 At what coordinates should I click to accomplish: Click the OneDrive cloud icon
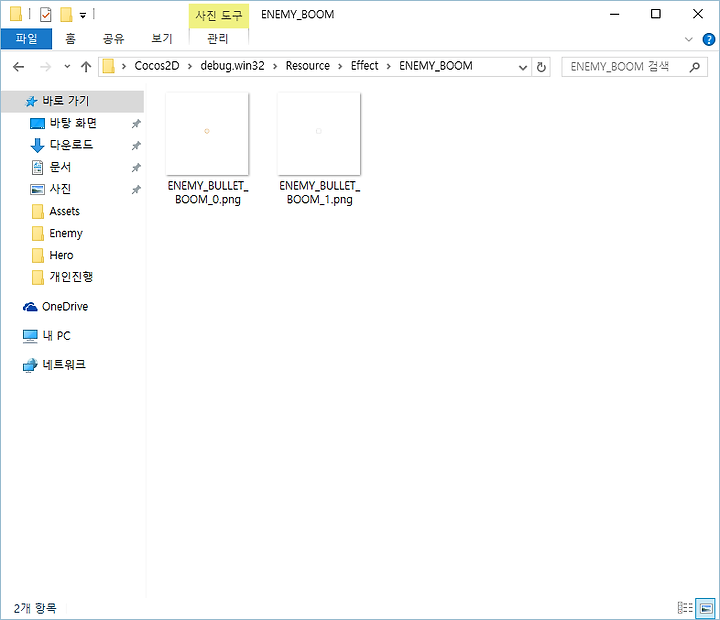click(30, 307)
